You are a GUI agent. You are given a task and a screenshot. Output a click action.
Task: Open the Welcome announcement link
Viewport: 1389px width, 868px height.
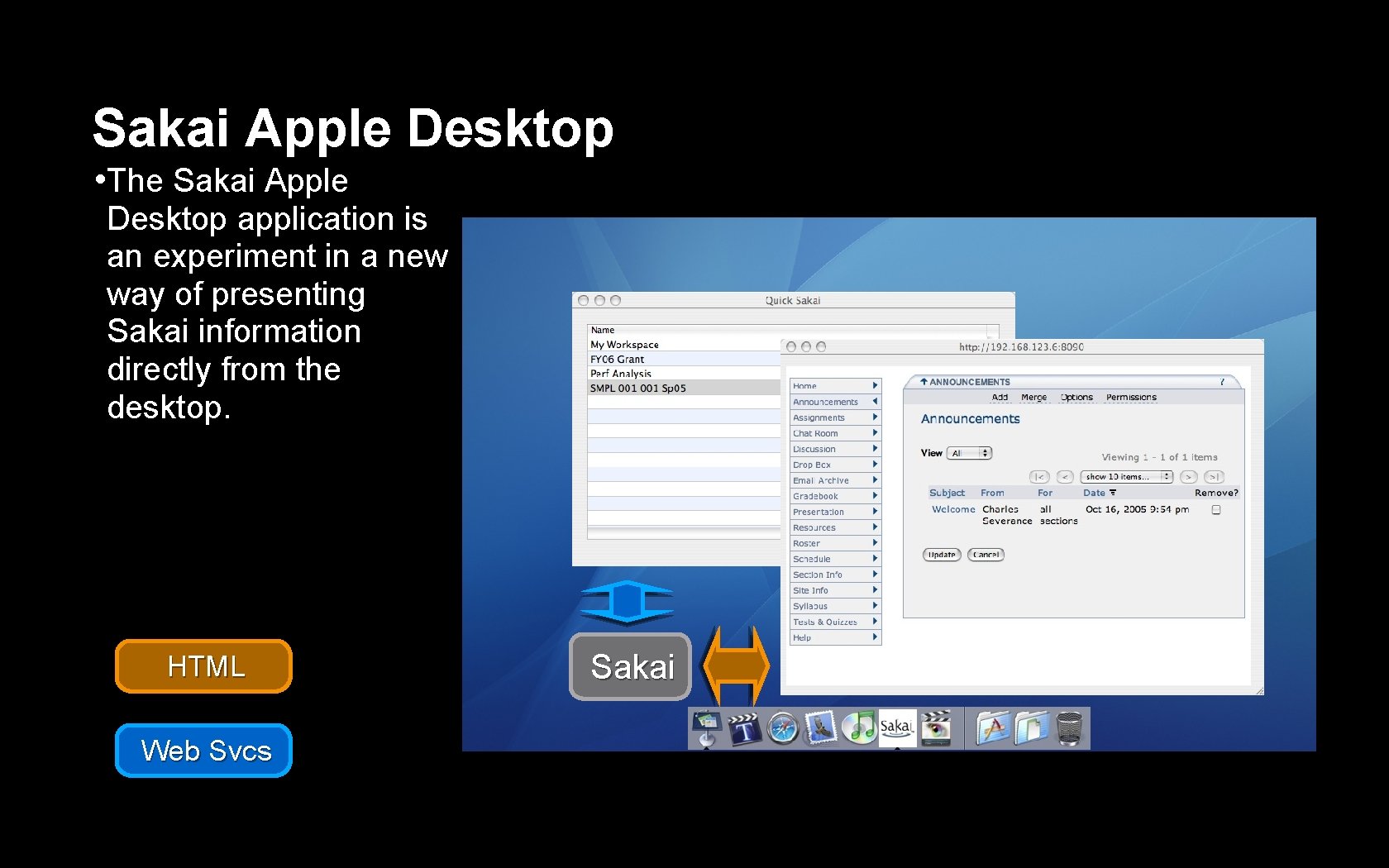tap(953, 509)
